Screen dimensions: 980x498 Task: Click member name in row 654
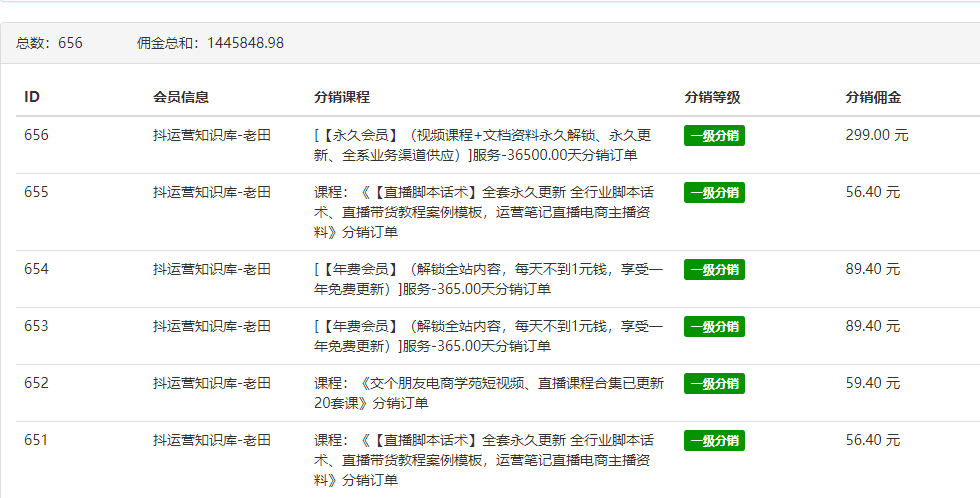(212, 269)
